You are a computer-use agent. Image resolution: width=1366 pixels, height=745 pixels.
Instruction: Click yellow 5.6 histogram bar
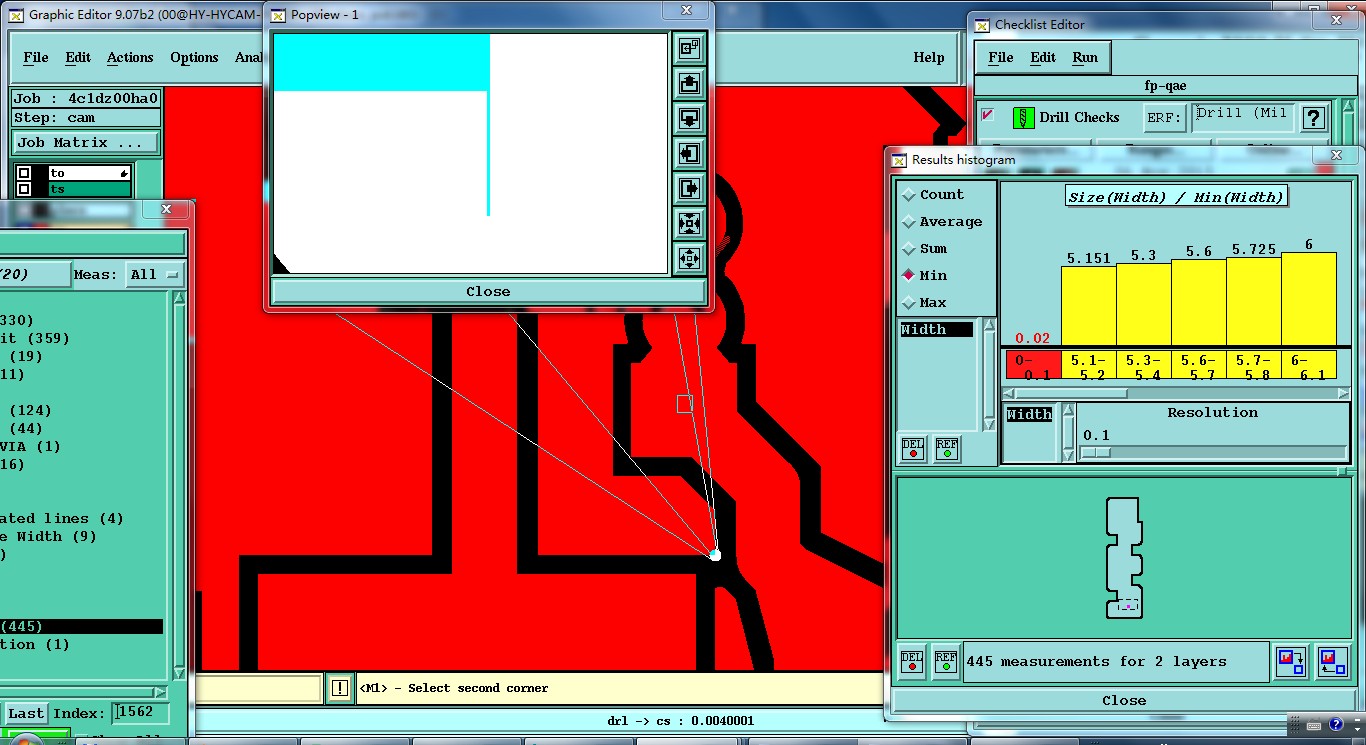coord(1198,303)
